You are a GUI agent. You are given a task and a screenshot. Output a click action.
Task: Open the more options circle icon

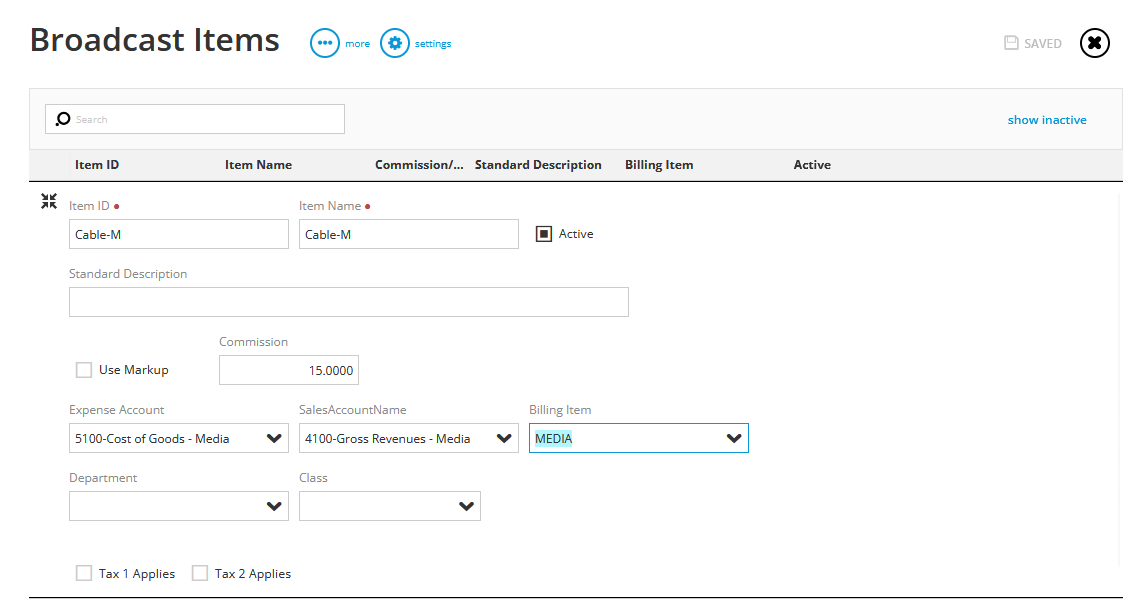tap(324, 43)
